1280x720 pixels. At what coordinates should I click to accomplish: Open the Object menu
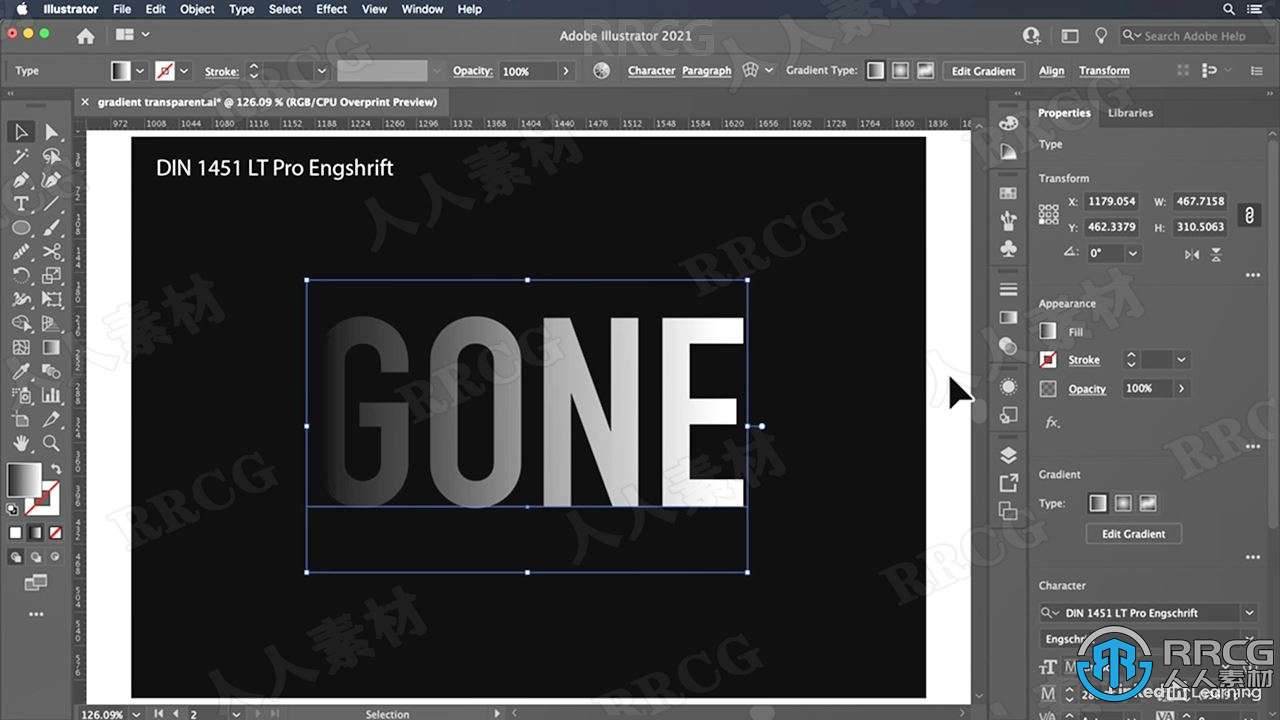click(197, 9)
